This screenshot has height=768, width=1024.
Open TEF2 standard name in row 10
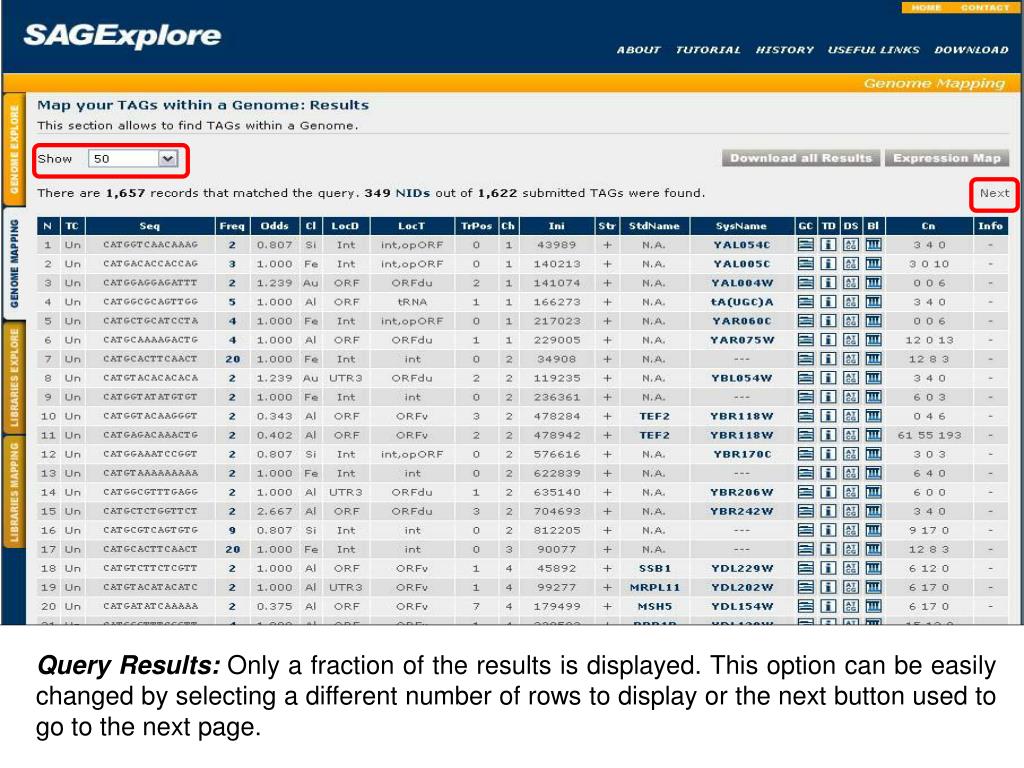[x=654, y=416]
